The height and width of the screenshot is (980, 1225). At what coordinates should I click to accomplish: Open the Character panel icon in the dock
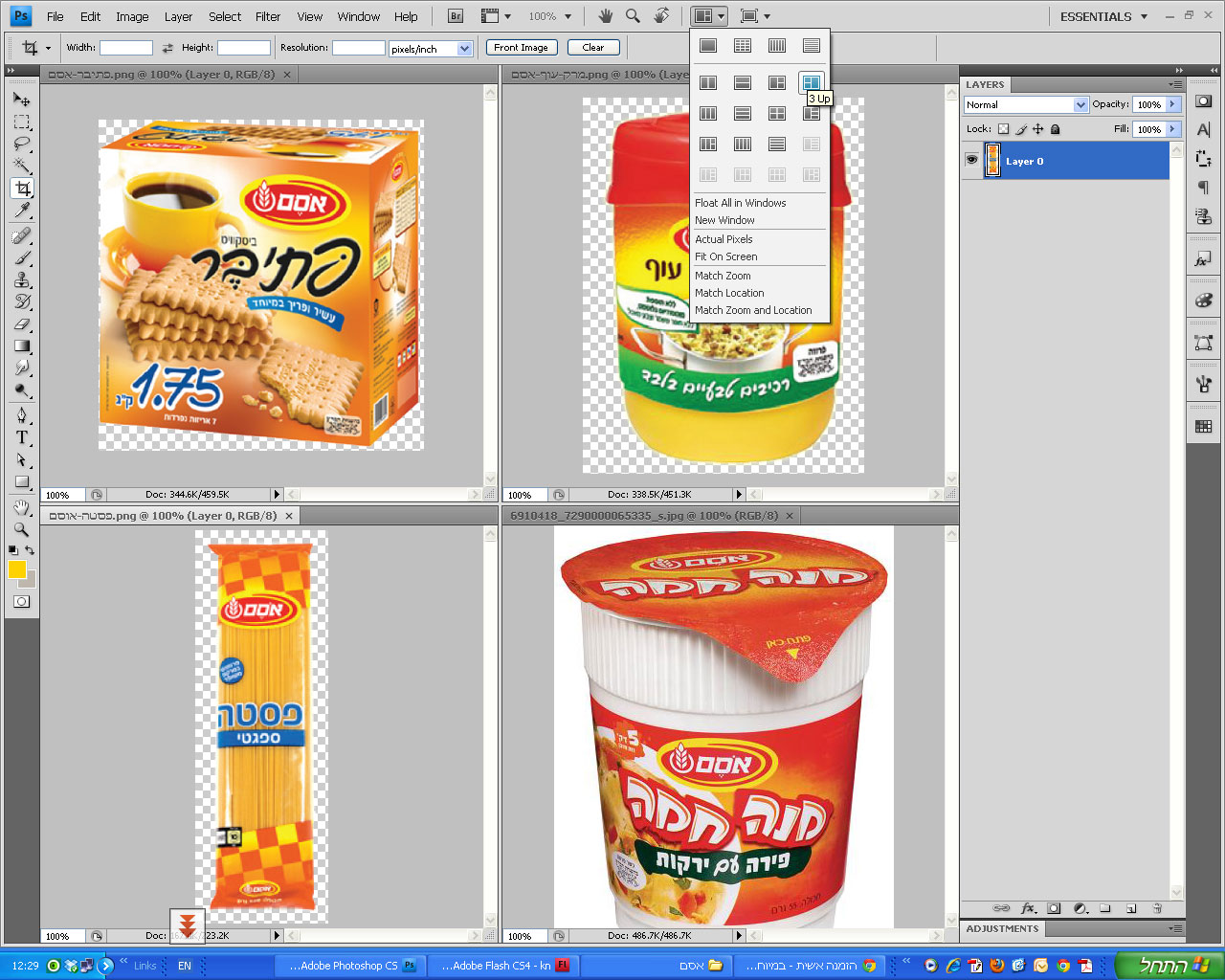(x=1204, y=129)
